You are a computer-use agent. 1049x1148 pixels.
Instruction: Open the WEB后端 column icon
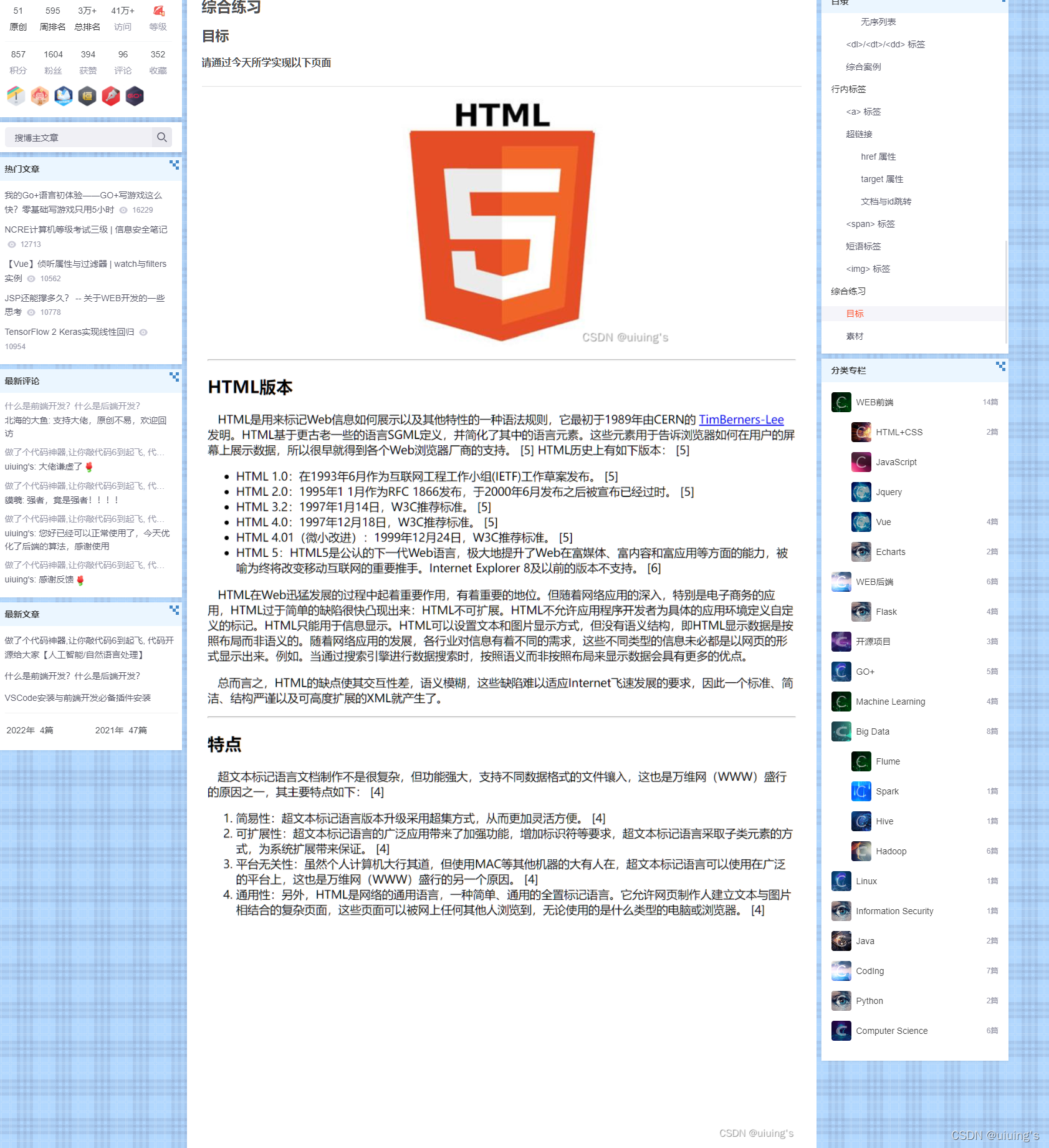coord(841,582)
